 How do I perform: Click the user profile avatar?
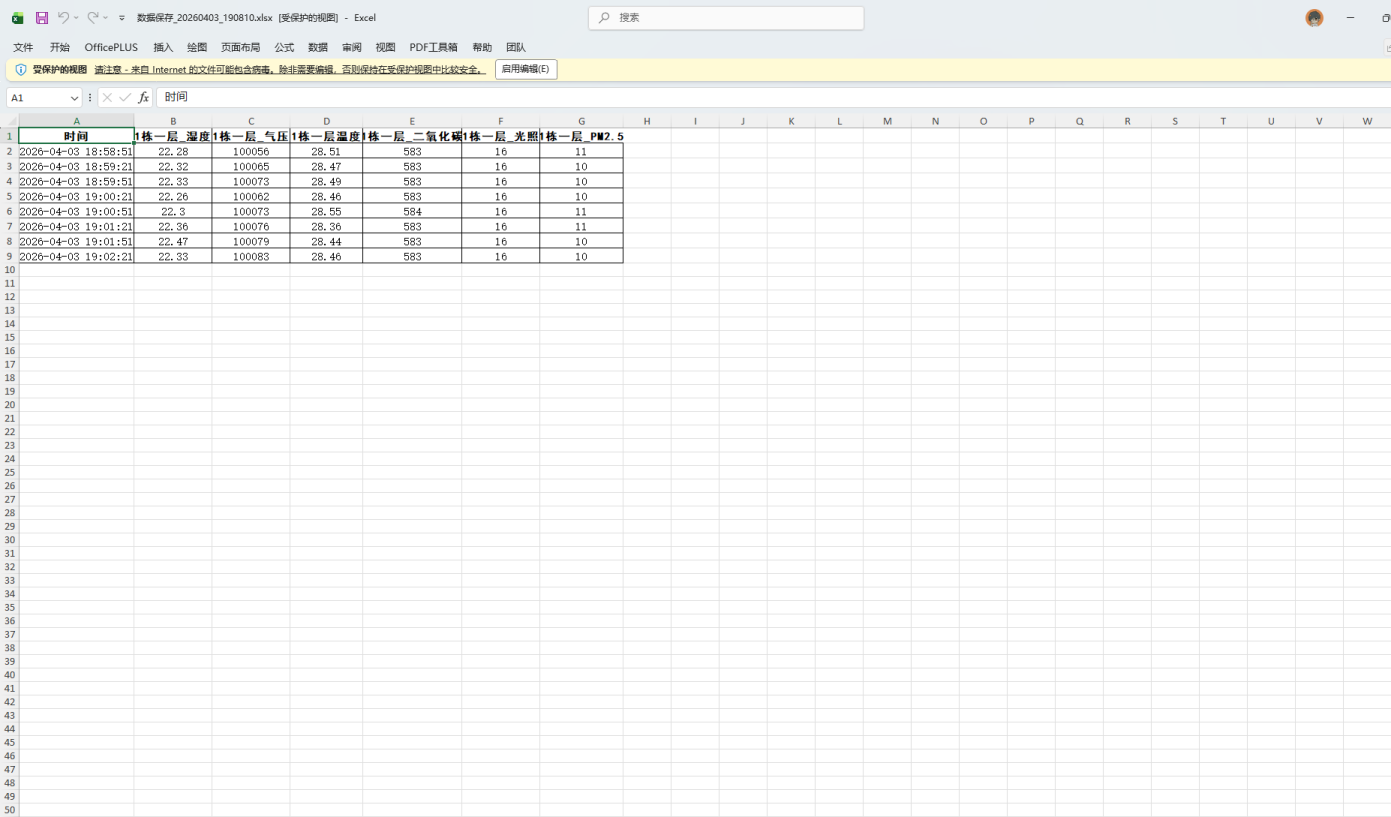click(x=1314, y=18)
